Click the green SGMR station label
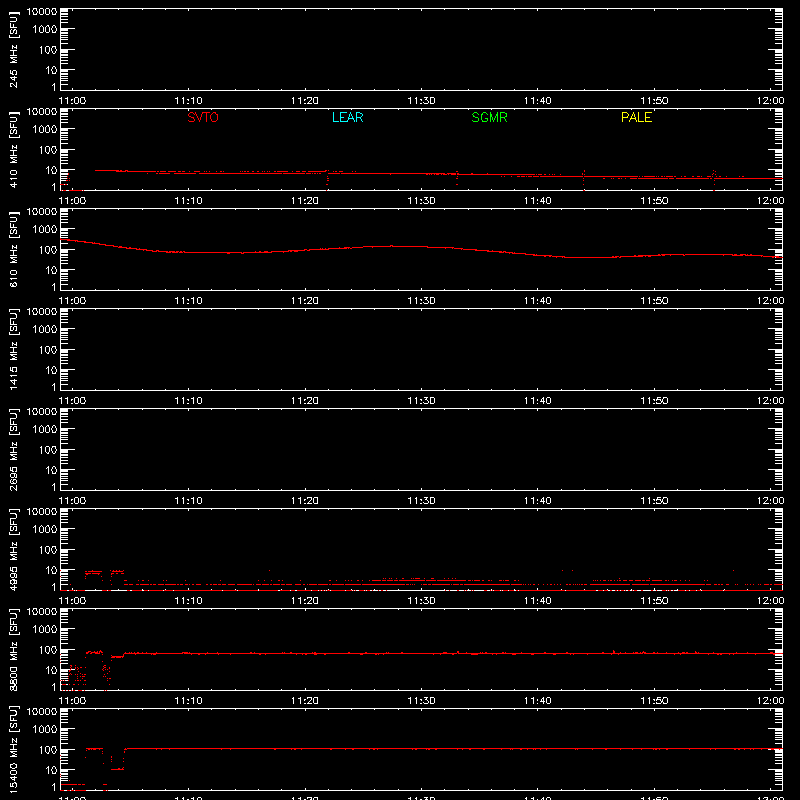Image resolution: width=800 pixels, height=800 pixels. tap(489, 117)
